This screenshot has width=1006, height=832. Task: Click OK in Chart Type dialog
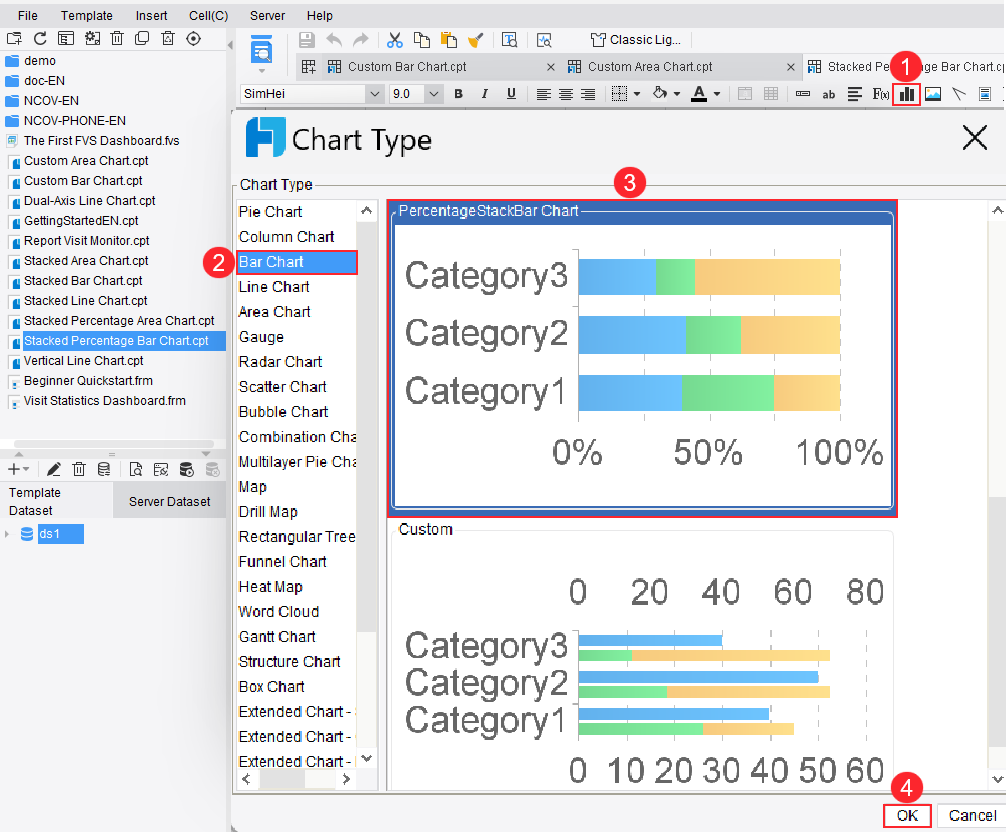pyautogui.click(x=907, y=815)
